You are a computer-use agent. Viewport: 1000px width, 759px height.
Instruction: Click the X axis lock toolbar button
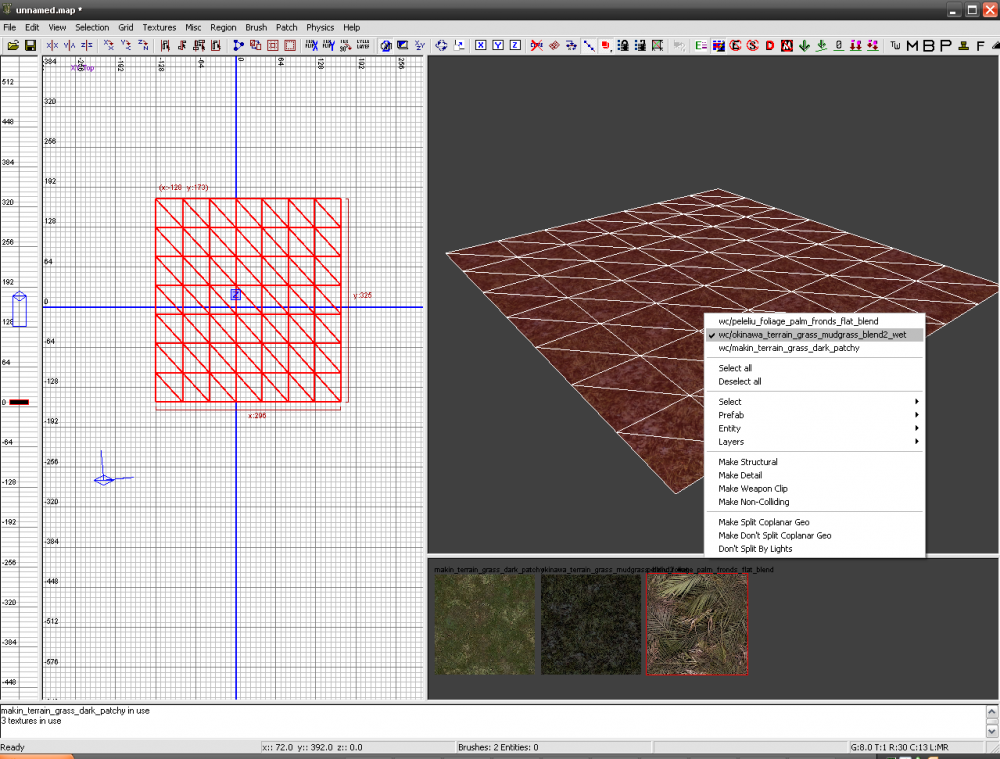481,45
